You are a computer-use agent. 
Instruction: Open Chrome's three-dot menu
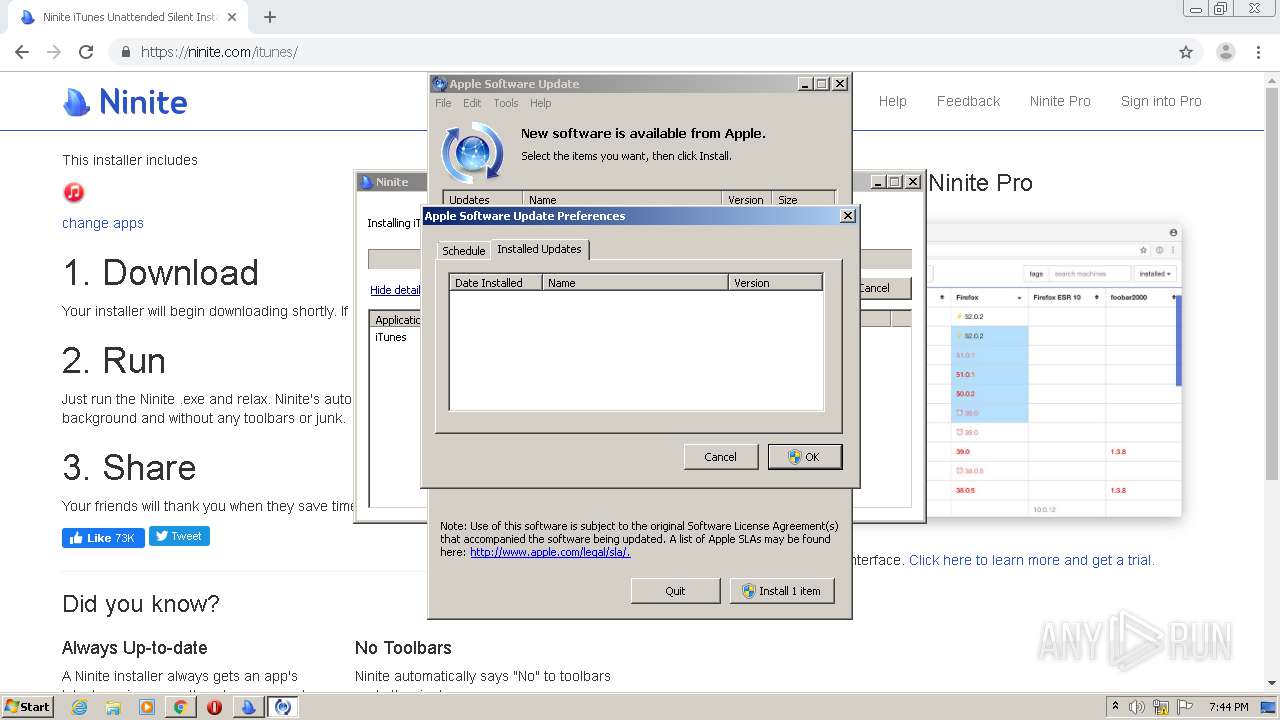pos(1258,52)
